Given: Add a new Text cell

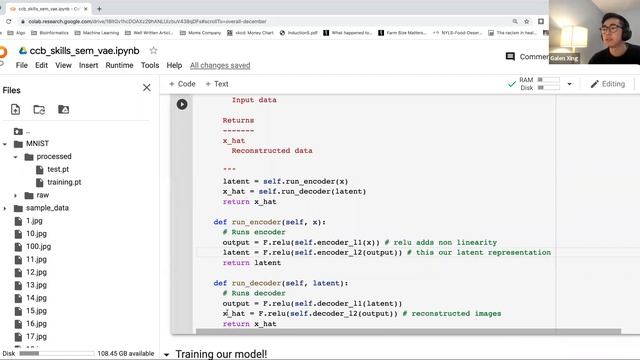Looking at the screenshot, I should (217, 84).
